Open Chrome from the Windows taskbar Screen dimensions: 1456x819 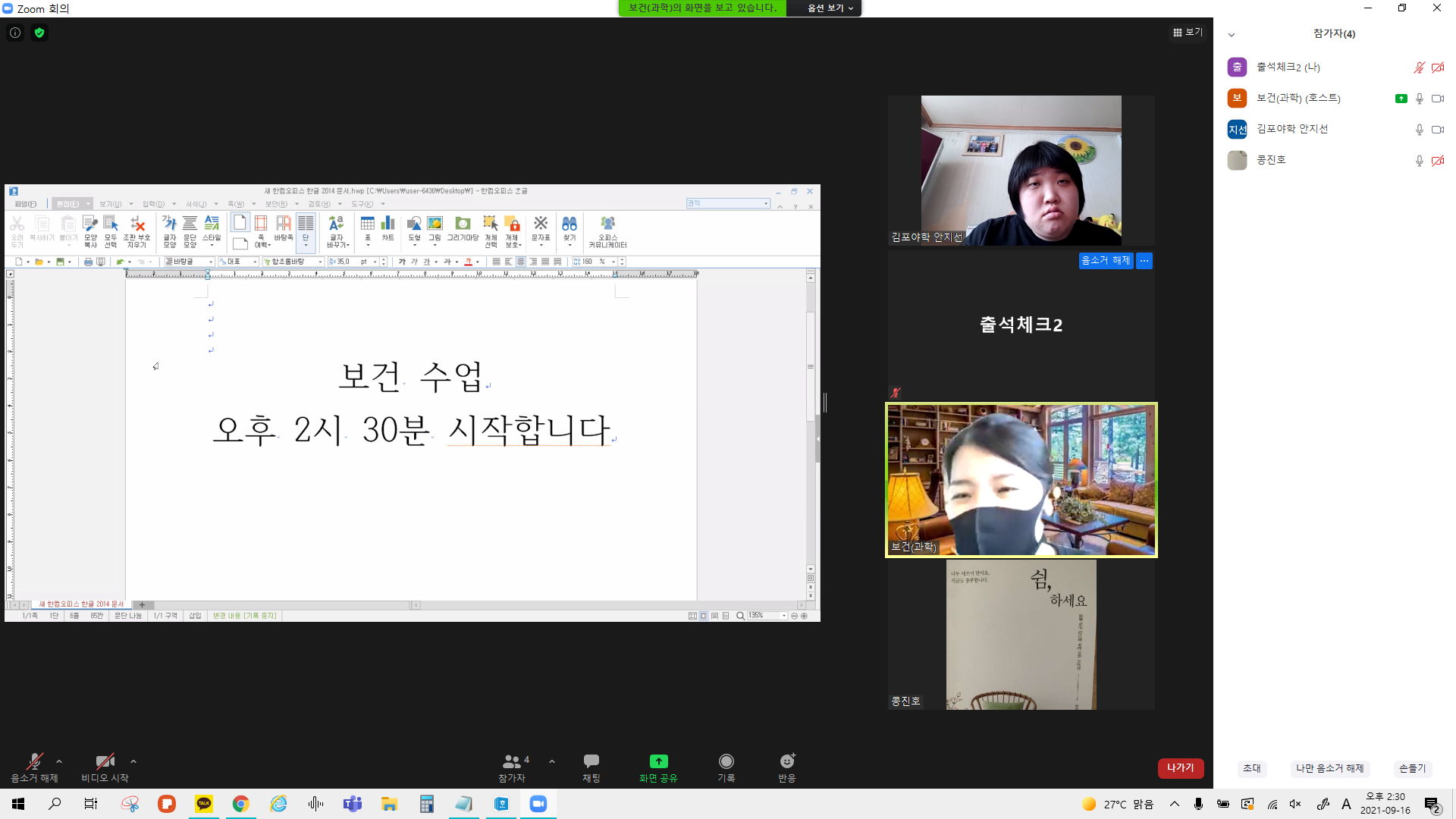pos(241,804)
